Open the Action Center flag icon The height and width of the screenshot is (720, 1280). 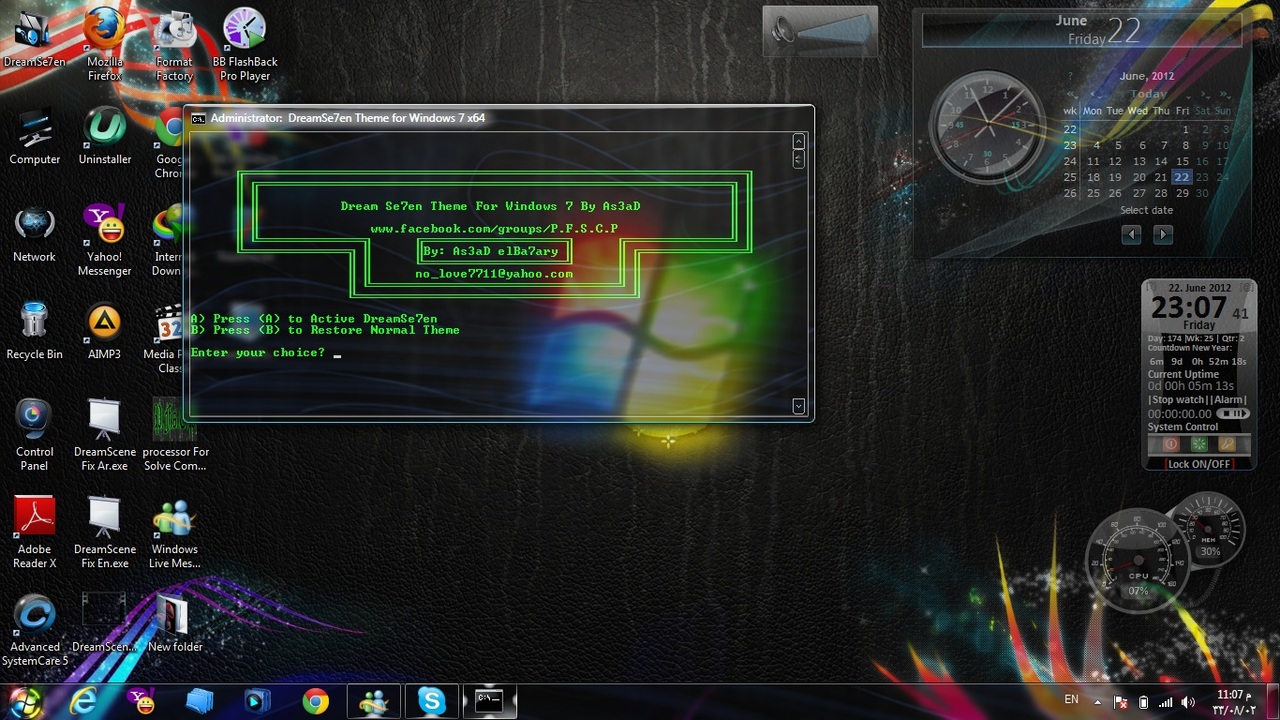1121,702
